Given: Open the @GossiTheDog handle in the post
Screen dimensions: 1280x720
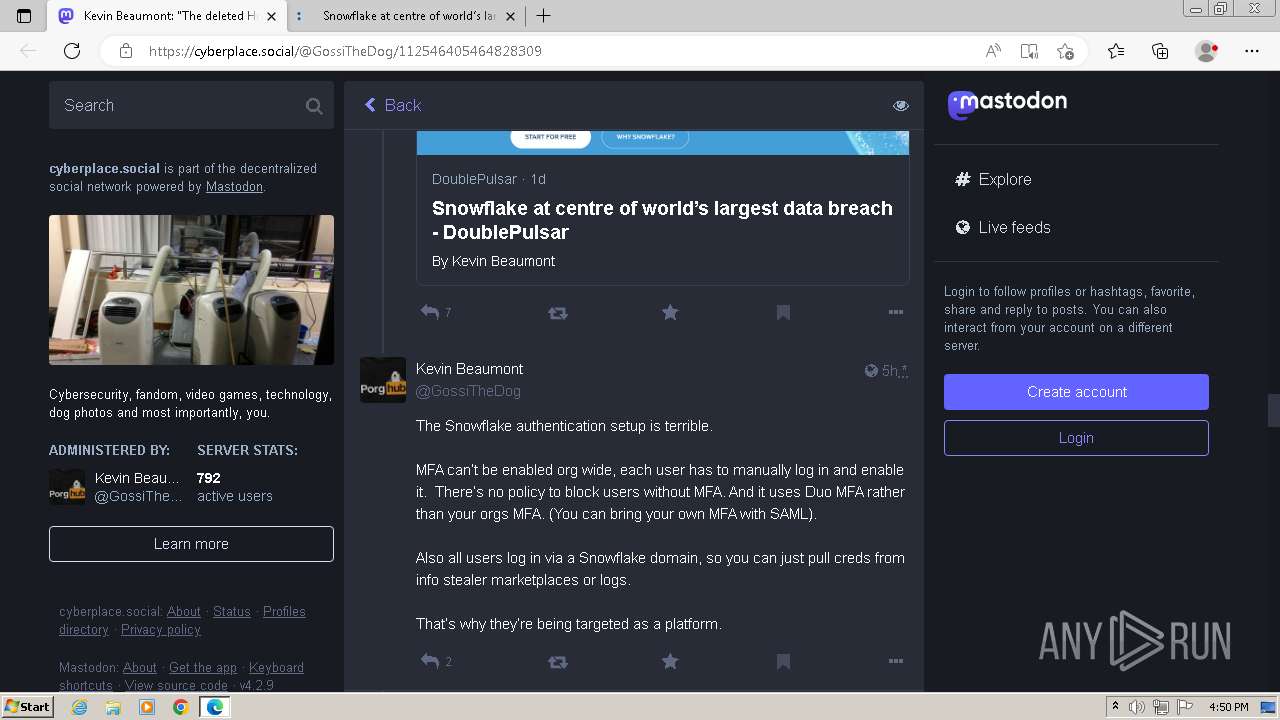Looking at the screenshot, I should [468, 391].
